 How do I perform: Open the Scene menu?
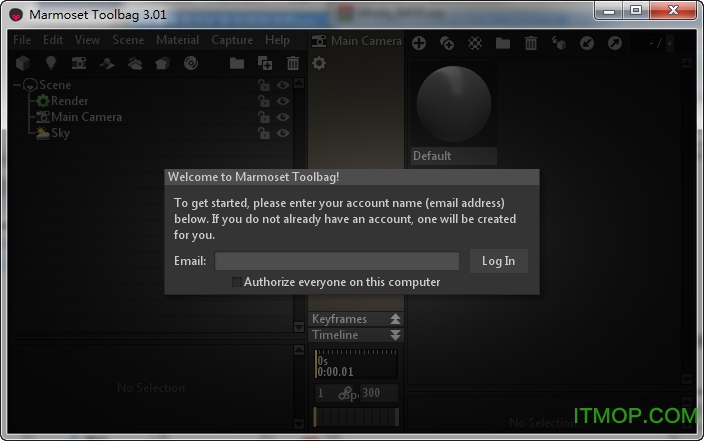pos(128,40)
